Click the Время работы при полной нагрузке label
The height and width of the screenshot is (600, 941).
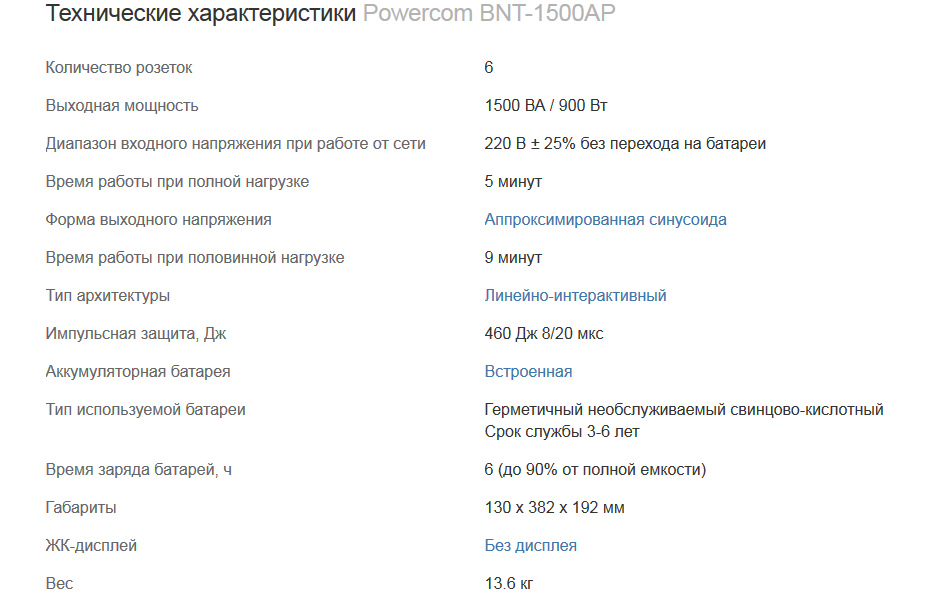pos(177,182)
